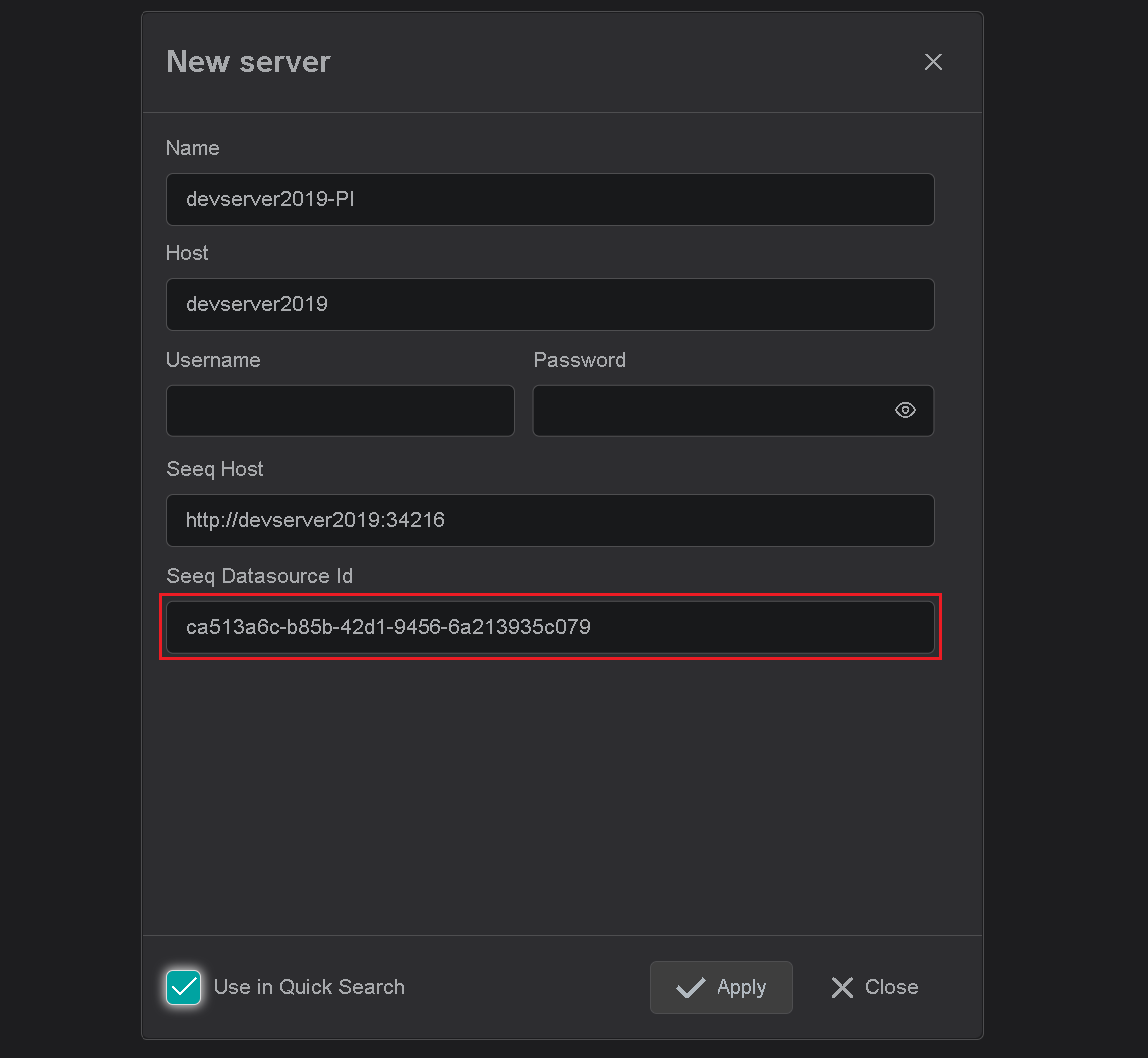Toggle Use in Quick Search checkbox
Screen dimensions: 1148x1058
[x=183, y=987]
